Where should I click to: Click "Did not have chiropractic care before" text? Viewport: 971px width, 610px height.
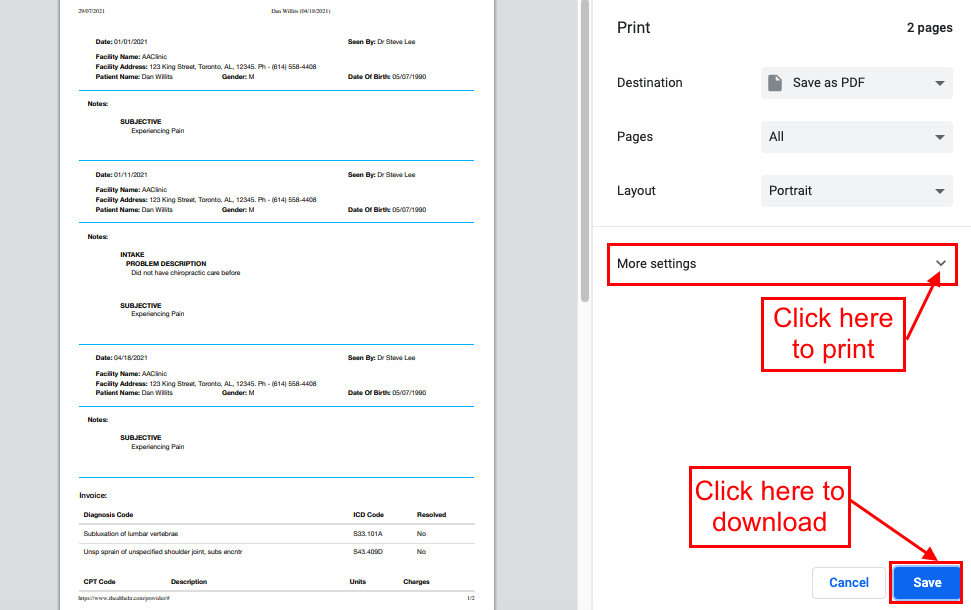[x=186, y=273]
